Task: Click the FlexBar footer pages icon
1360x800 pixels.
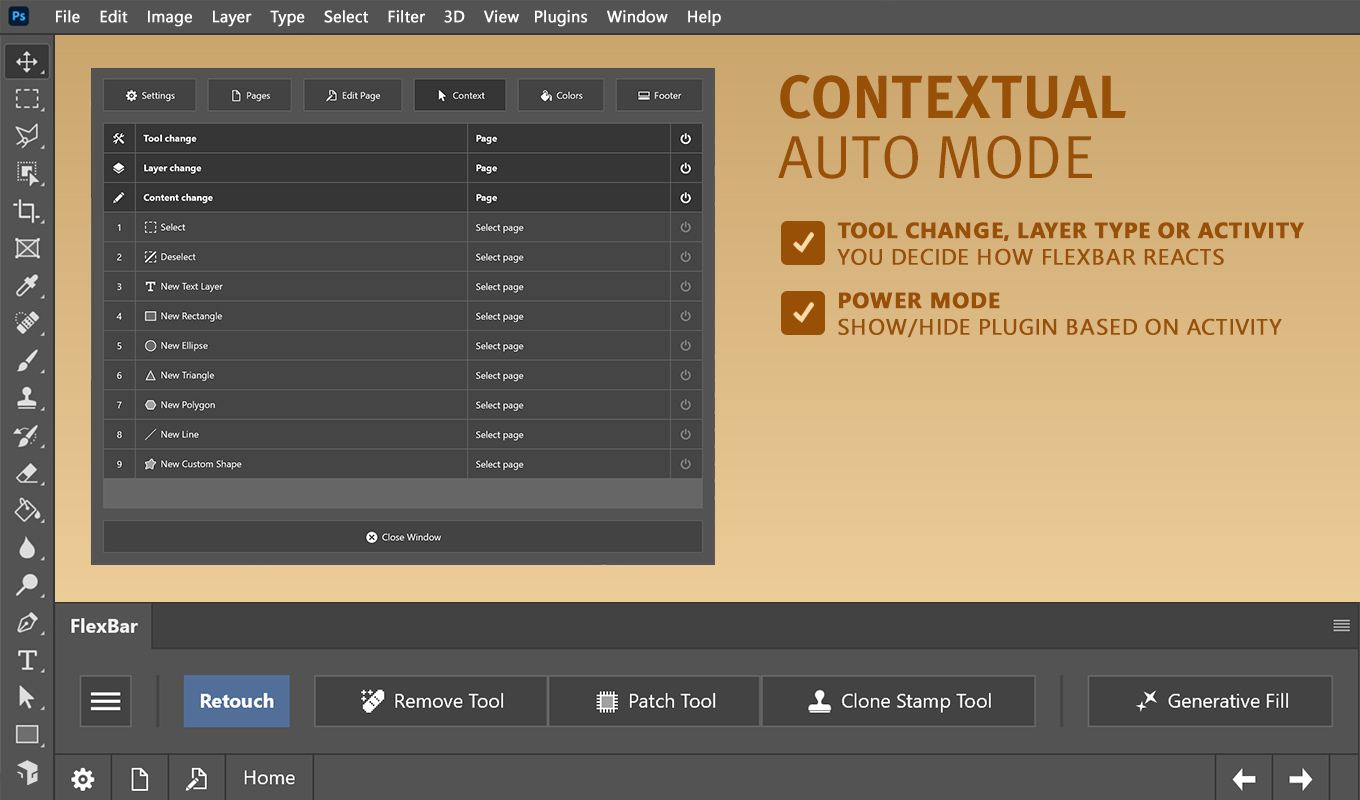Action: coord(140,778)
